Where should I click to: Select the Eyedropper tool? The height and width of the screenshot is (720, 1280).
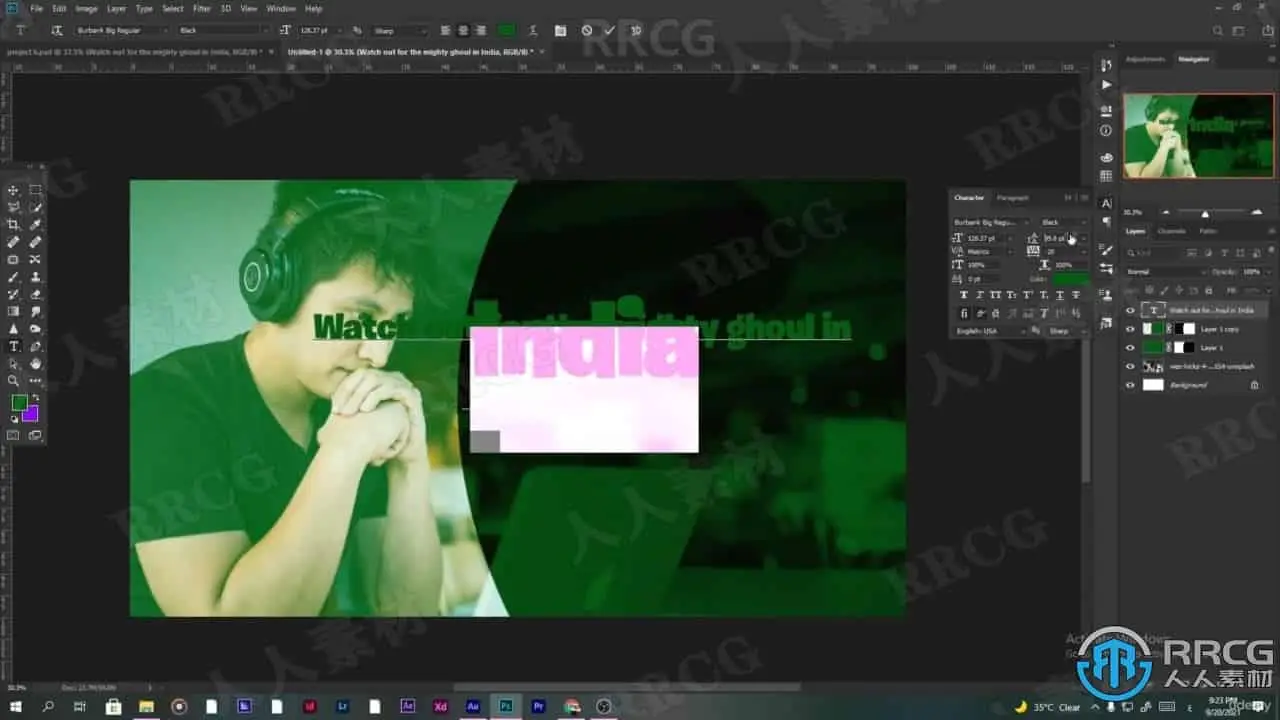[36, 225]
